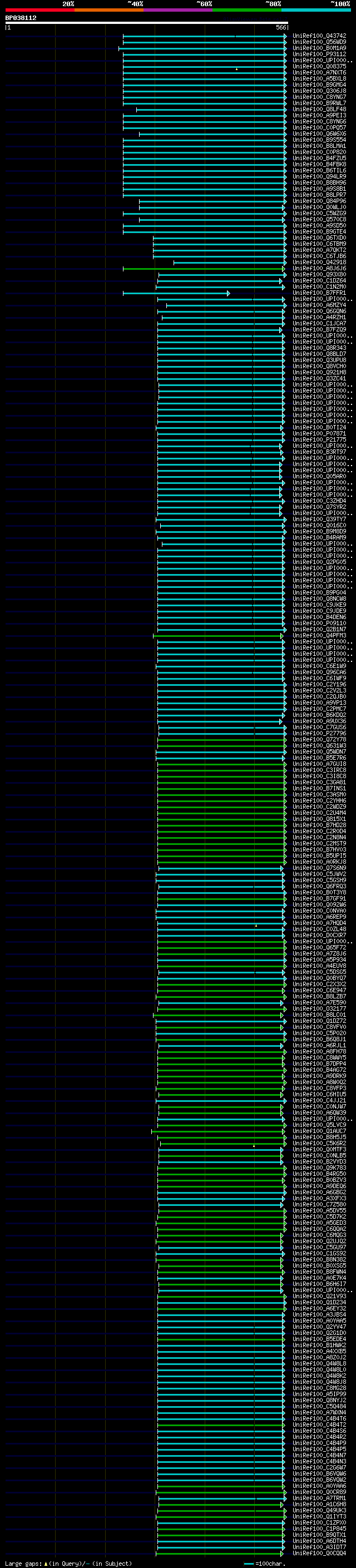Click the orange ~40% segment of the color scale
The image size is (356, 1568).
109,10
